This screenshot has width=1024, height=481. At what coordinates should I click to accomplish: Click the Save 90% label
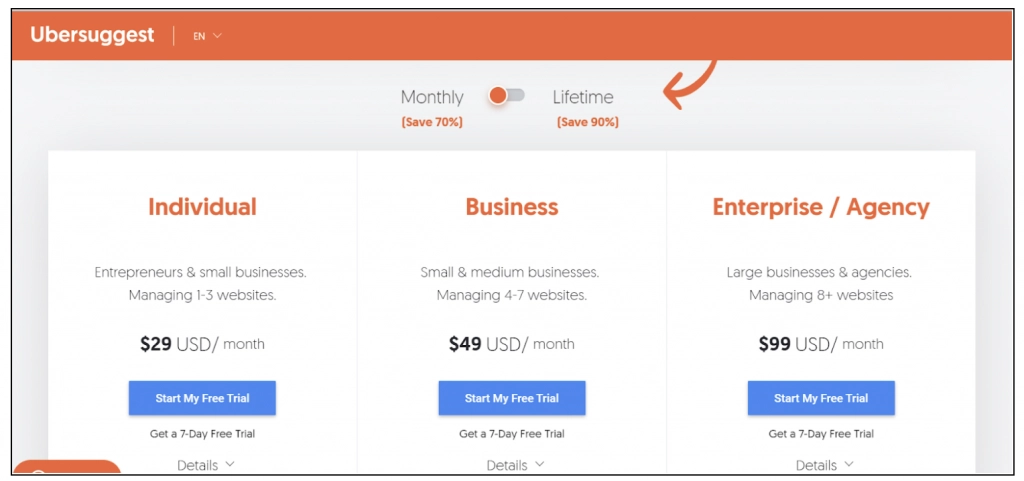click(x=587, y=122)
